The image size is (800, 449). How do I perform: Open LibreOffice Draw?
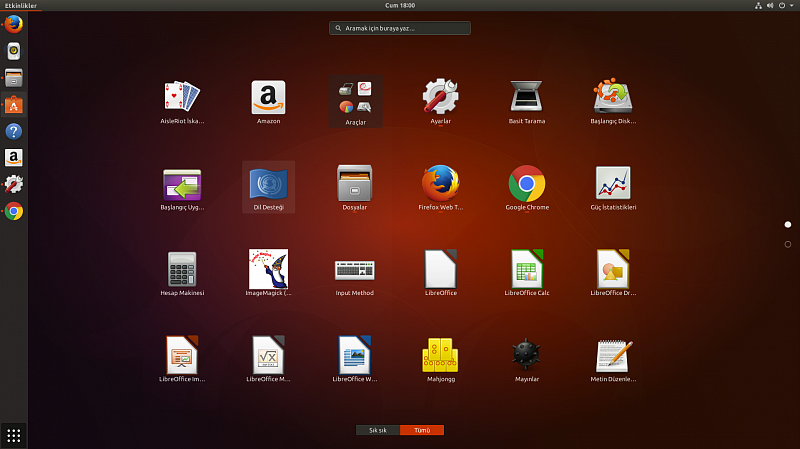click(x=613, y=273)
